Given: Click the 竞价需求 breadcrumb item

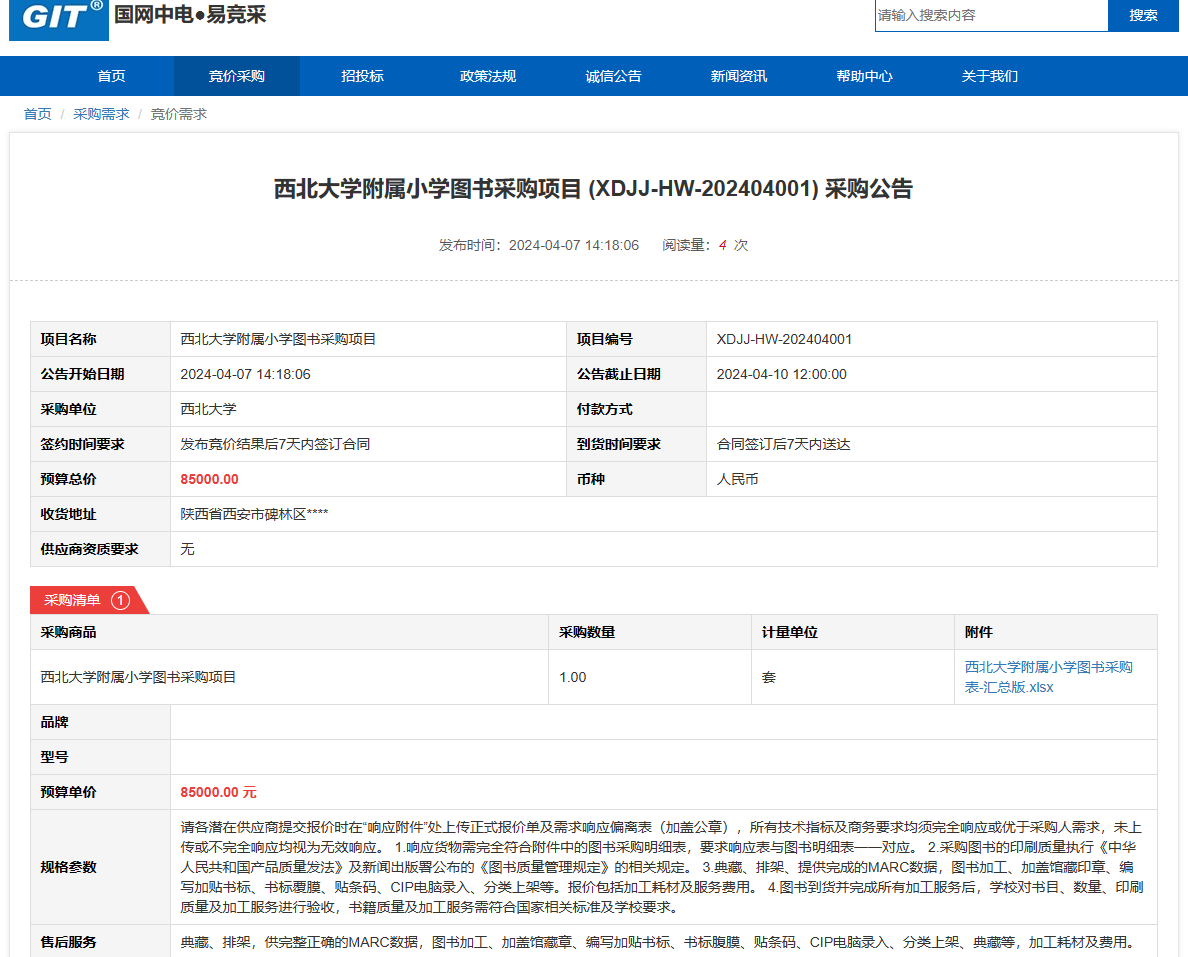Looking at the screenshot, I should point(179,114).
